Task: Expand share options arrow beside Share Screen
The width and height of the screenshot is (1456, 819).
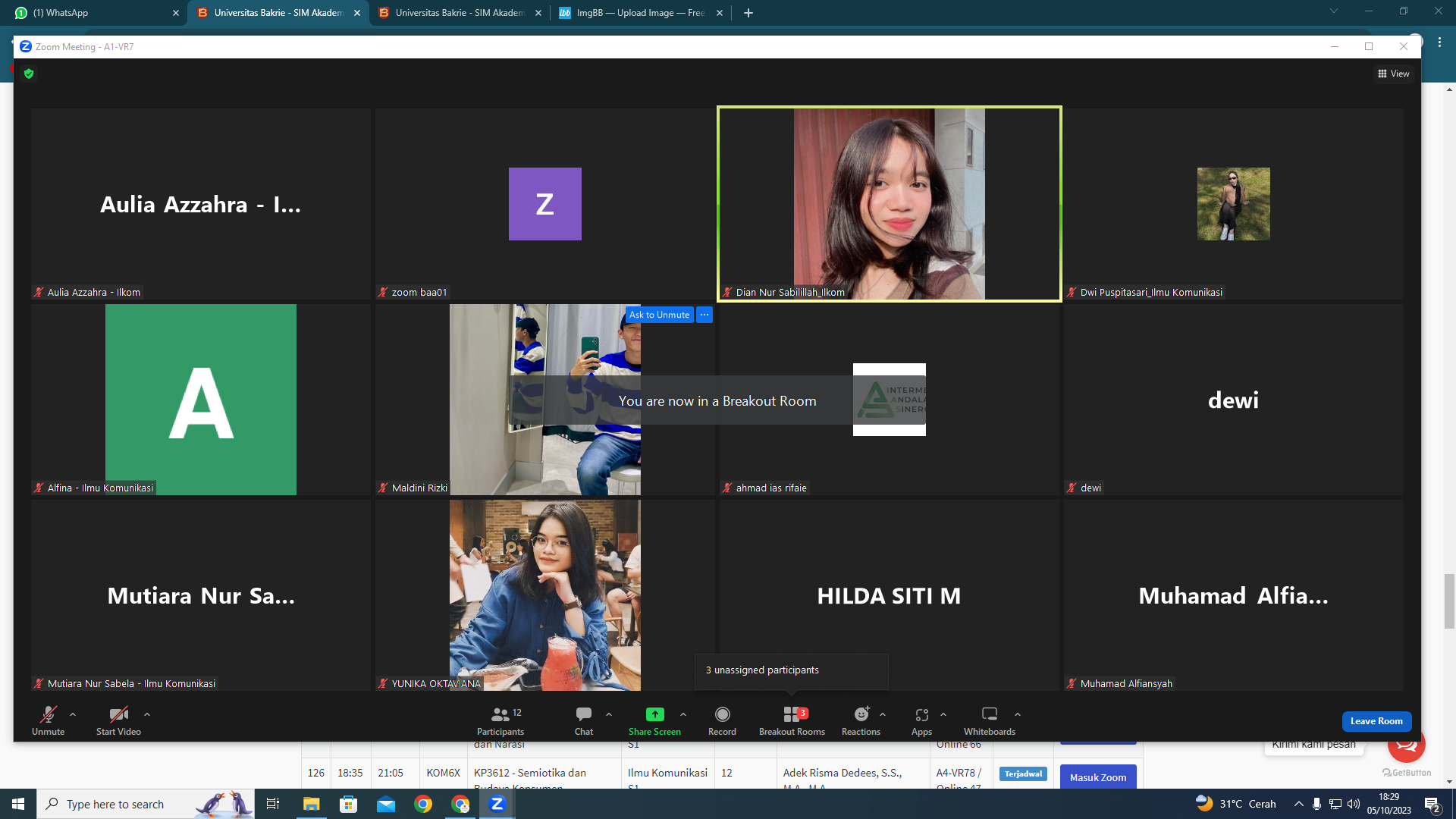Action: [x=683, y=714]
